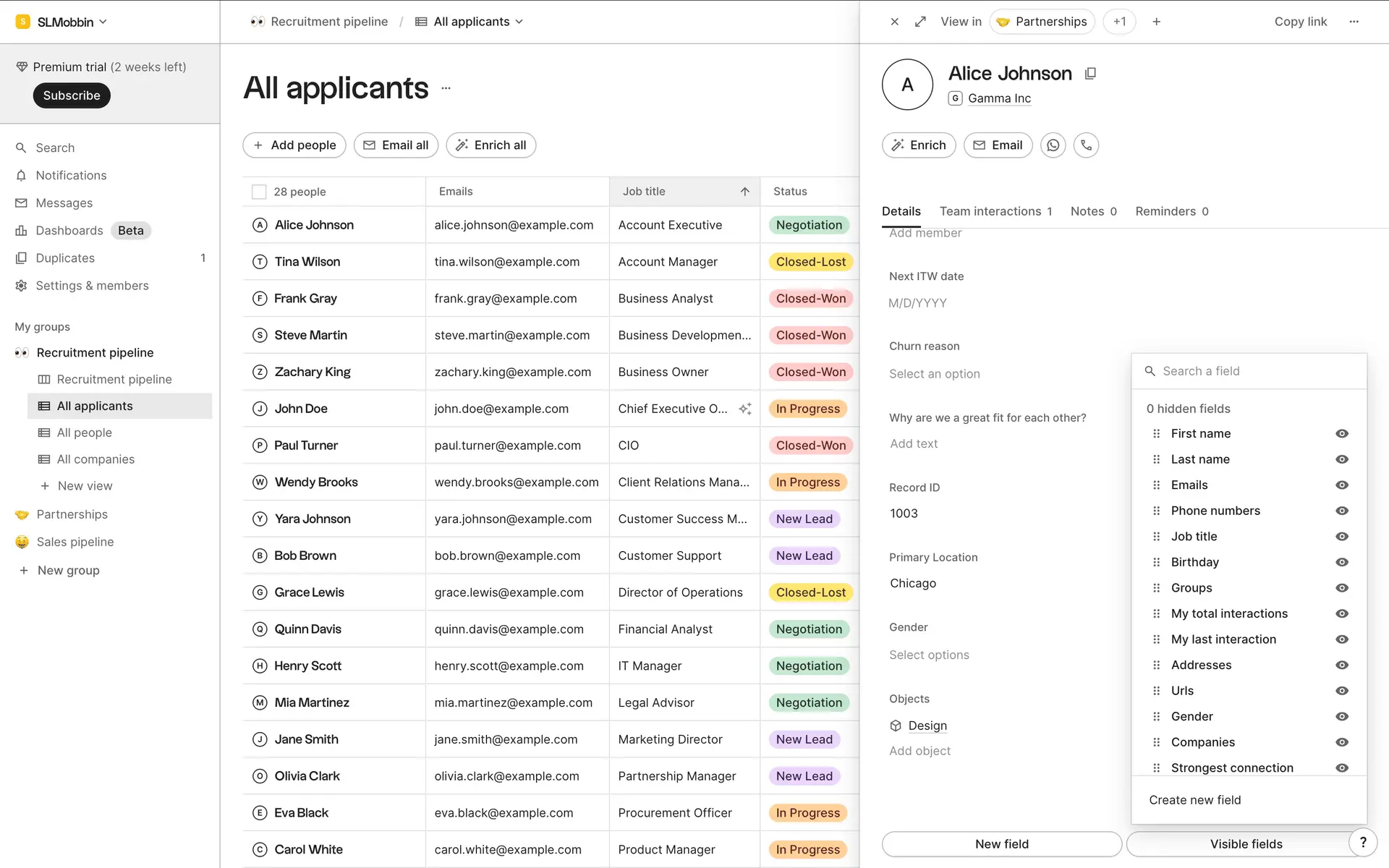Screen dimensions: 1389x868
Task: Grab the drag handle for the Birthday field
Action: click(1156, 562)
